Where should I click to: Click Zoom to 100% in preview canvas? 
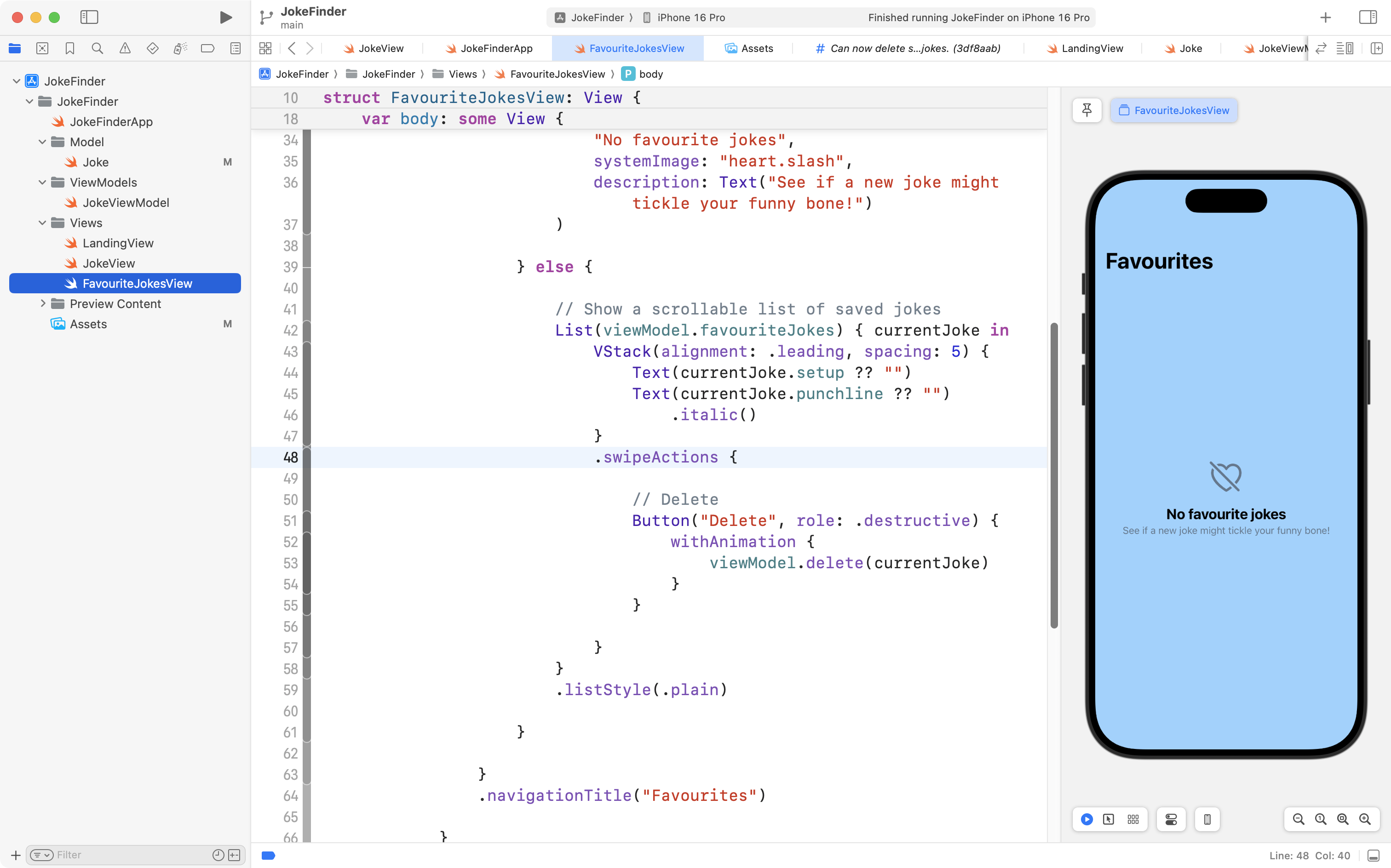tap(1320, 819)
